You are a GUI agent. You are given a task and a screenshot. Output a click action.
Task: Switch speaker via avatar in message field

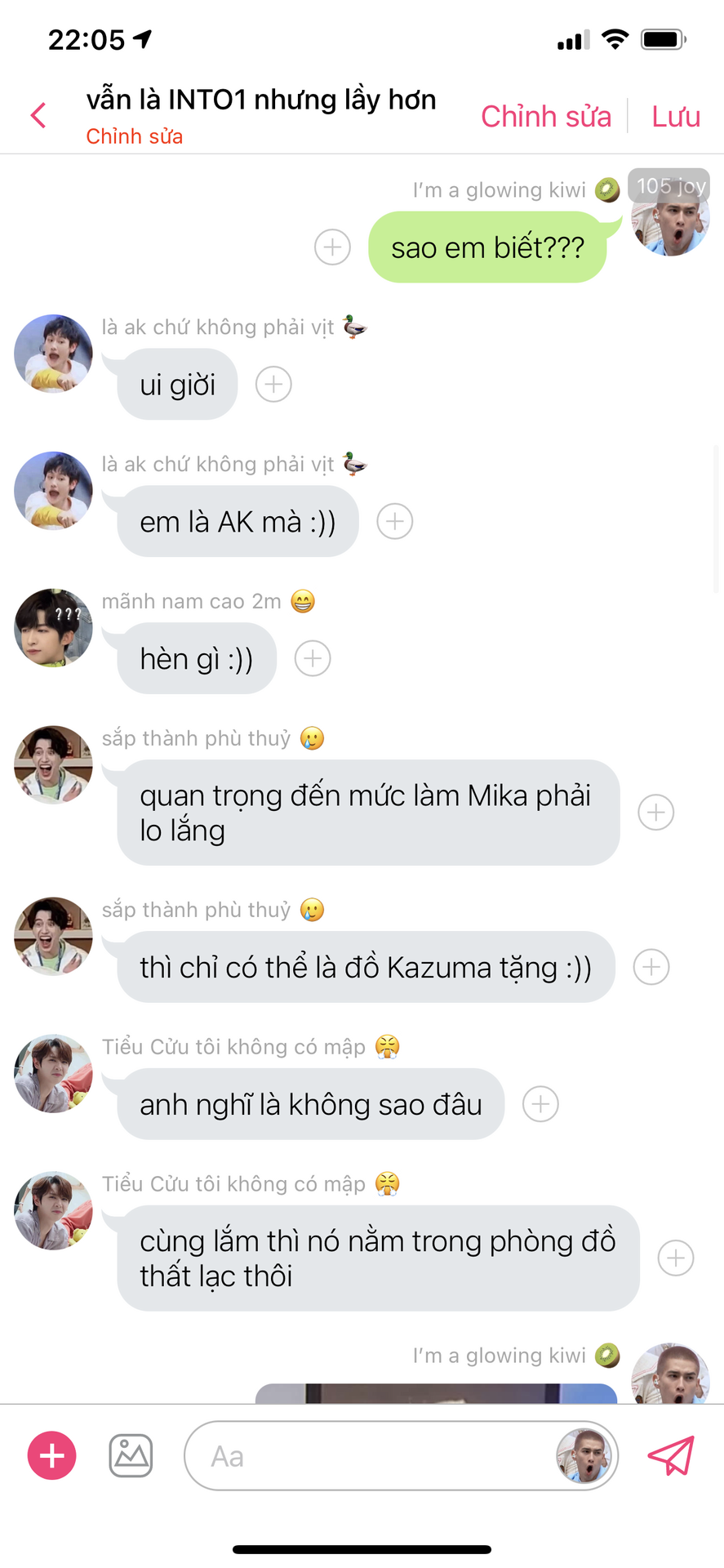tap(584, 1455)
